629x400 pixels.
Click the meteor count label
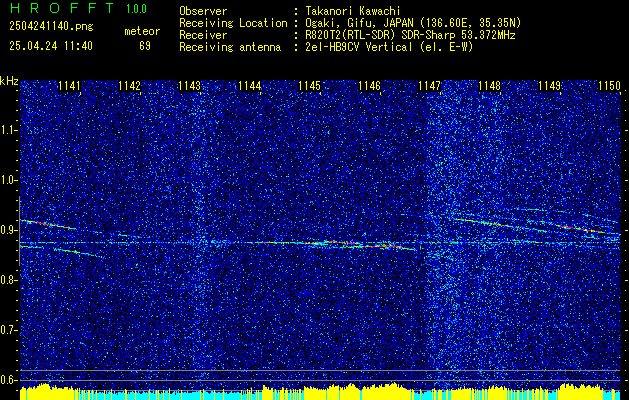[142, 32]
